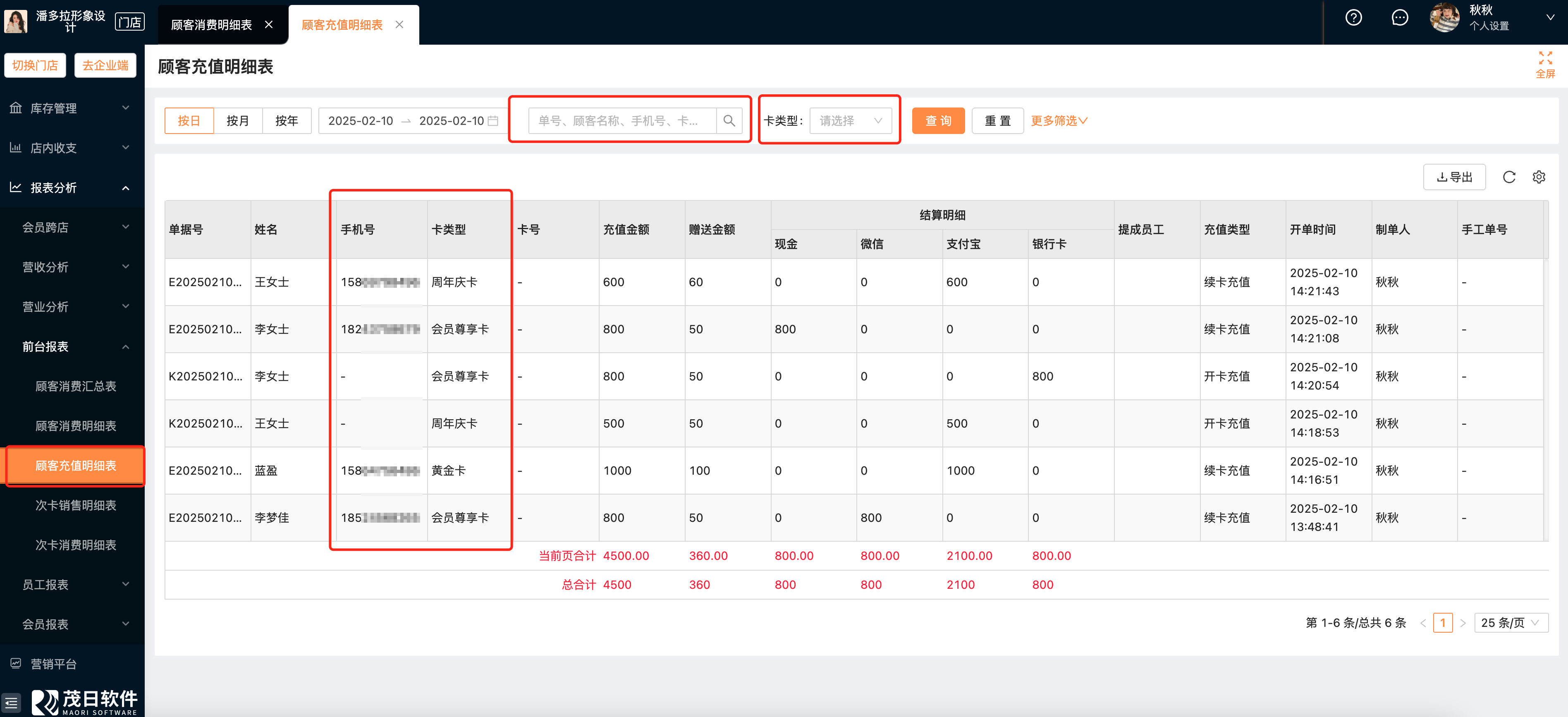Expand 更多筛选 filter options
Screen dimensions: 1568x717
1059,120
